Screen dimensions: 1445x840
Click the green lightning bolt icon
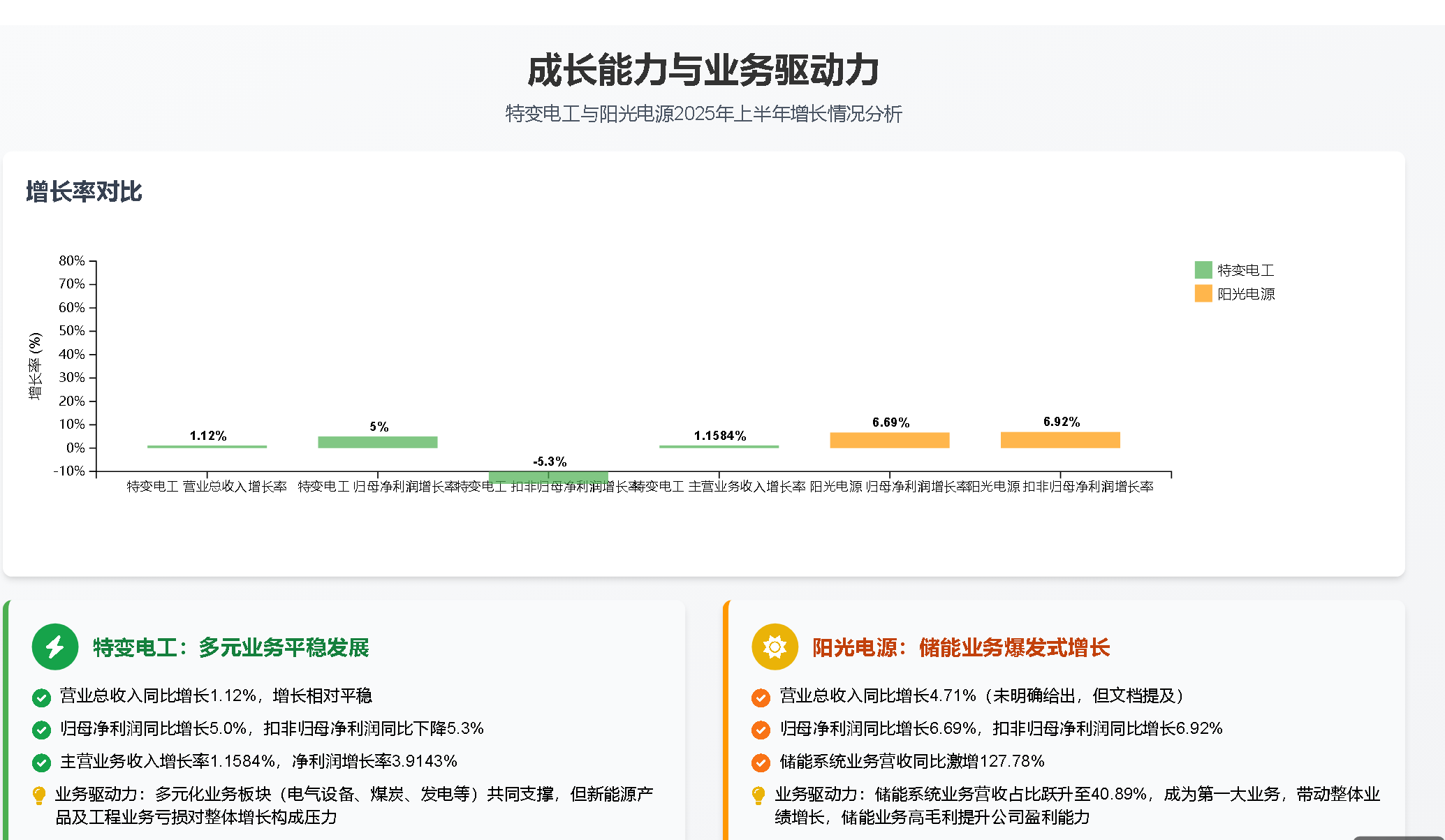pos(54,647)
